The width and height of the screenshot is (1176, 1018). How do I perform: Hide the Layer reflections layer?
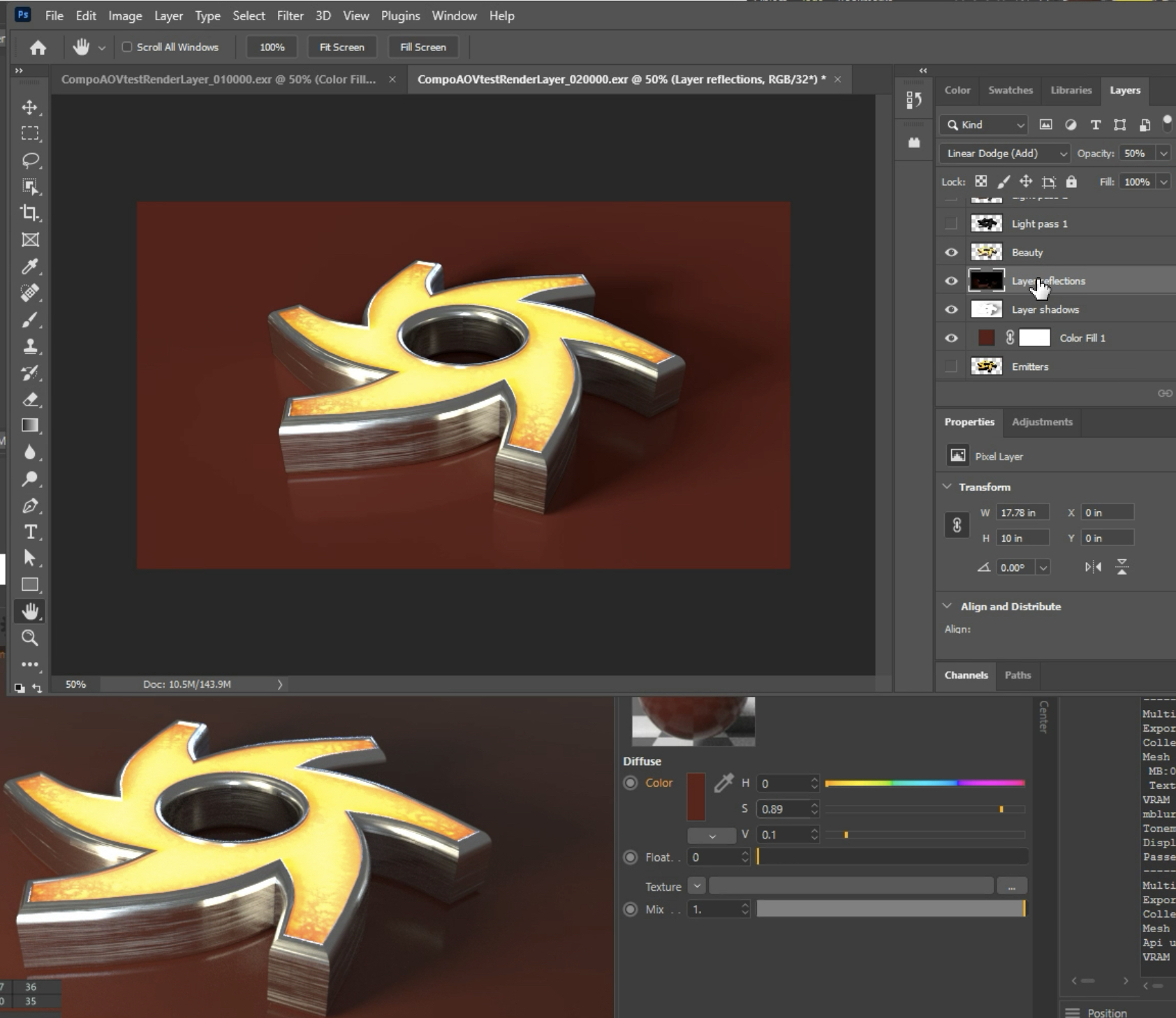click(x=951, y=281)
